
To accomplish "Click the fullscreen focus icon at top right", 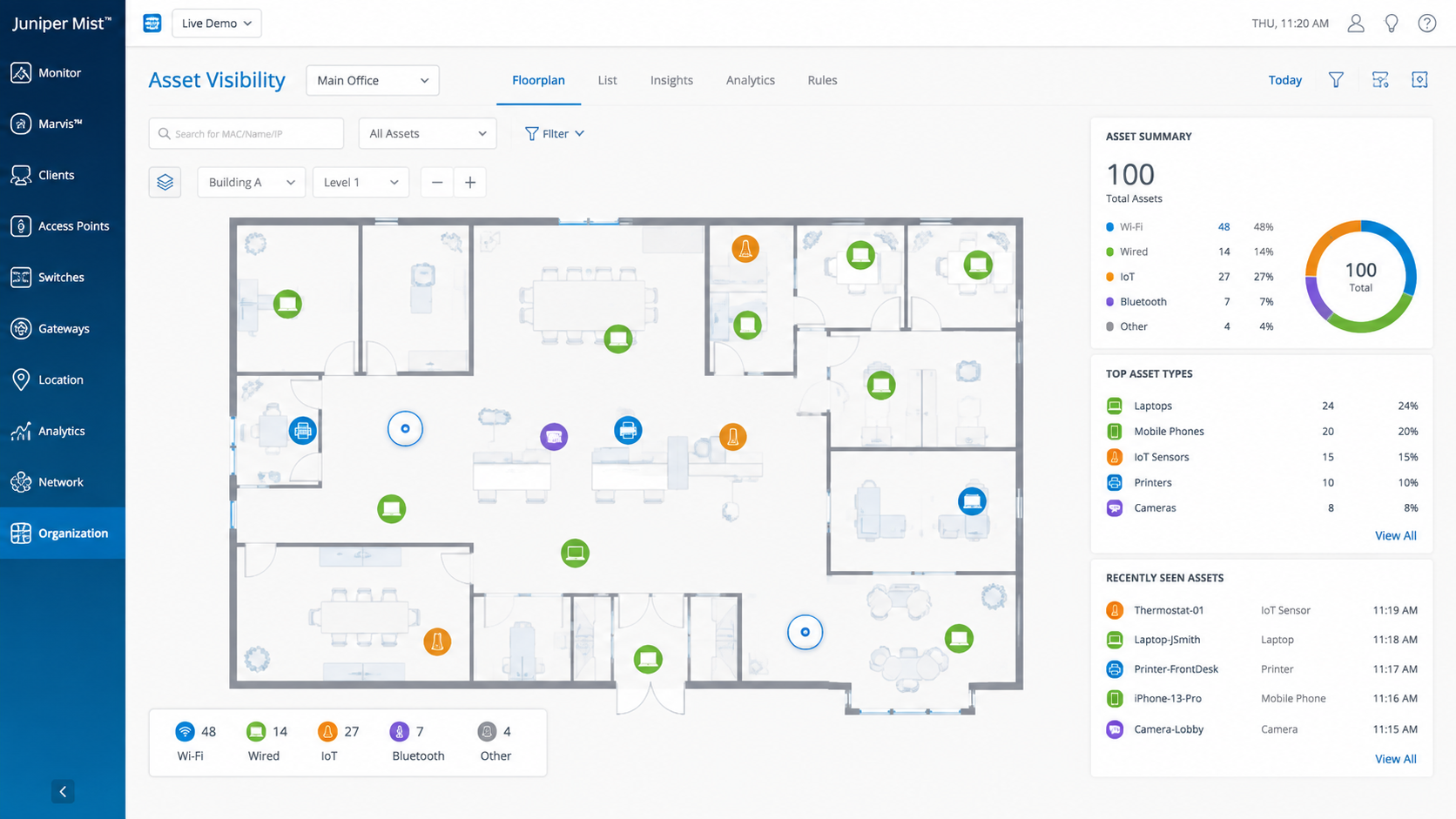I will [1419, 80].
